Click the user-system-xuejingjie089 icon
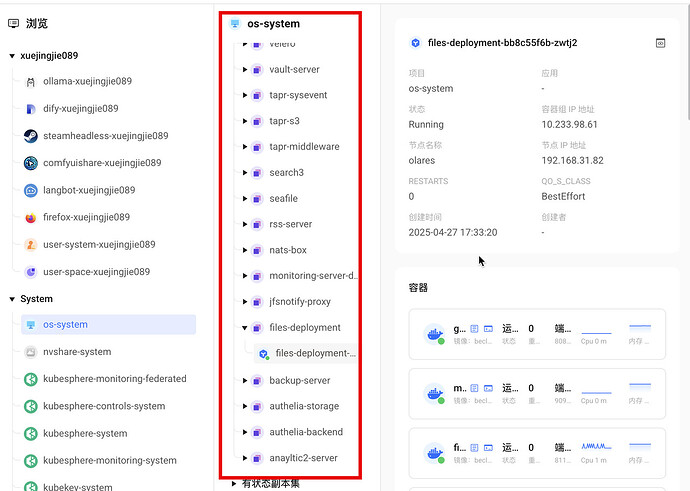690x491 pixels. [x=30, y=245]
